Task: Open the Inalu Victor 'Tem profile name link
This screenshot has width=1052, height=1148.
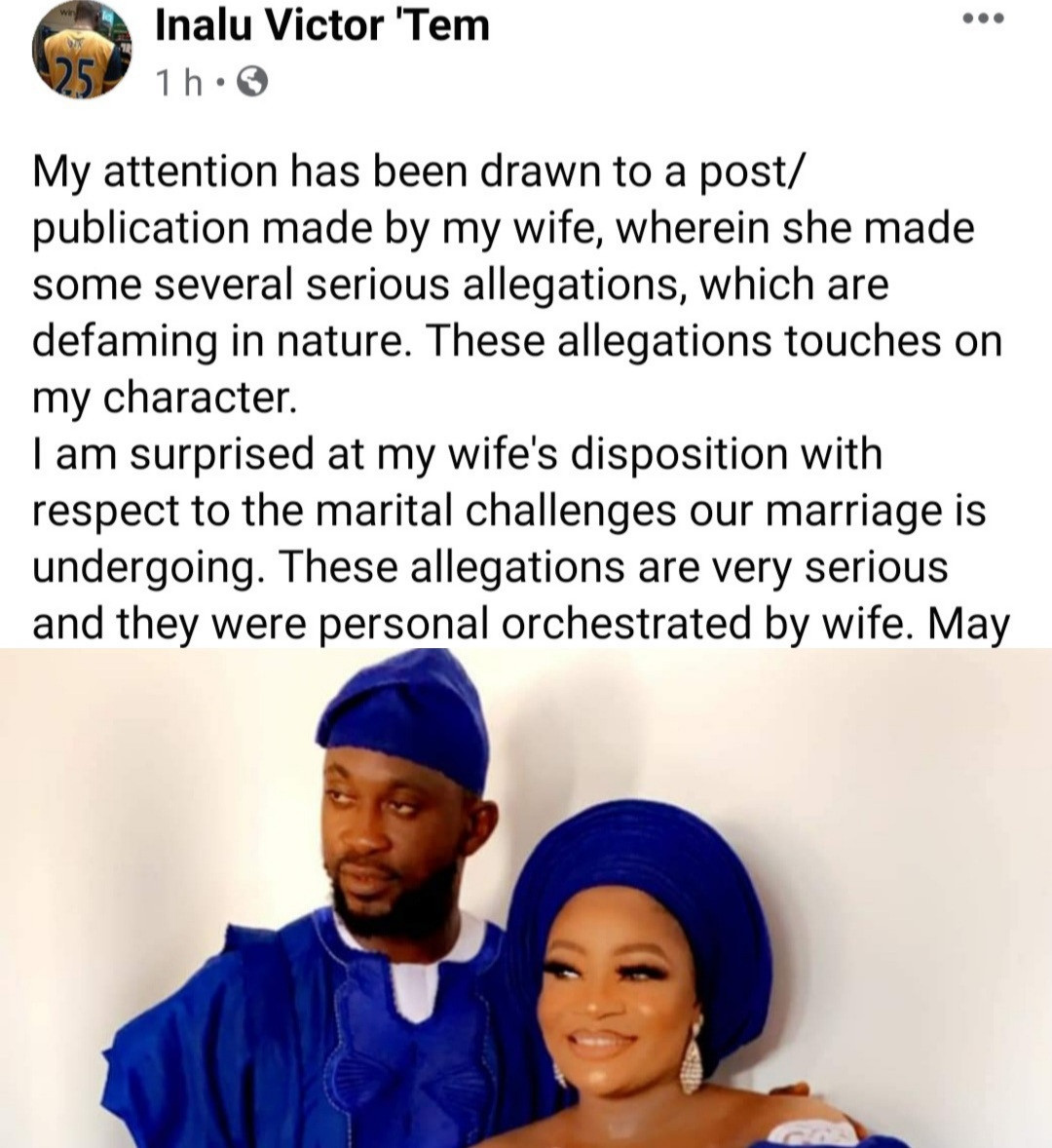Action: 322,25
